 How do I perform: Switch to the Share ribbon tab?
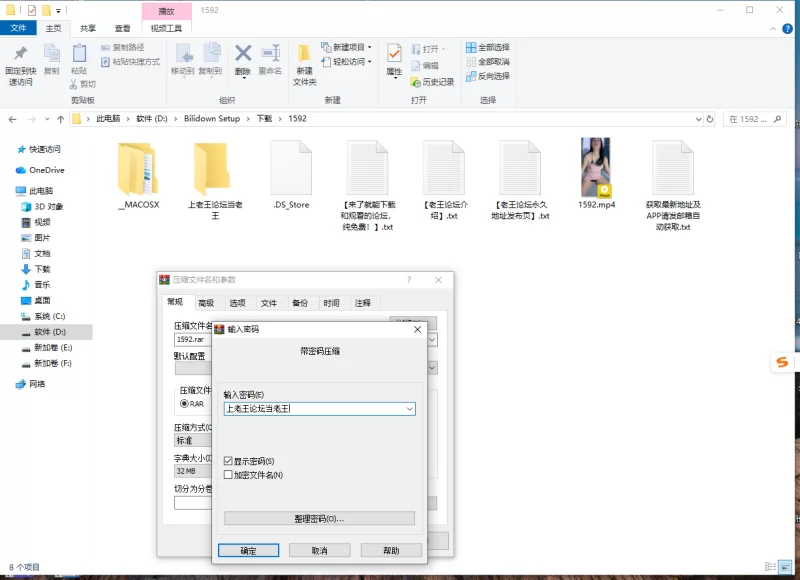[88, 28]
